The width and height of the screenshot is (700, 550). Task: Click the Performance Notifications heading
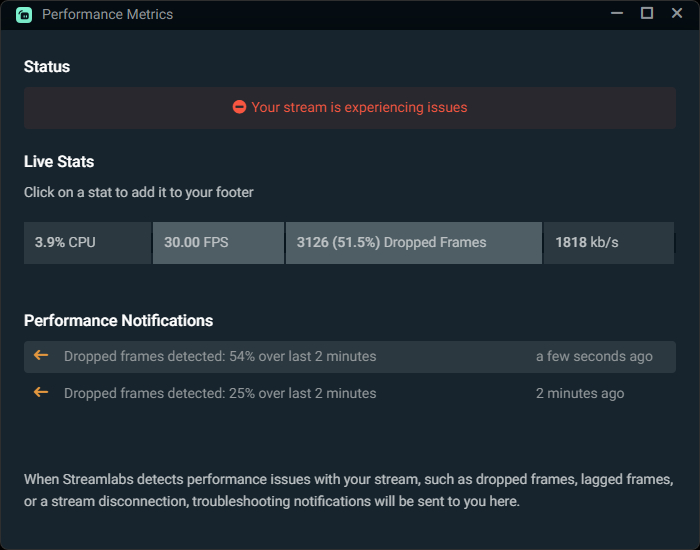[x=118, y=321]
